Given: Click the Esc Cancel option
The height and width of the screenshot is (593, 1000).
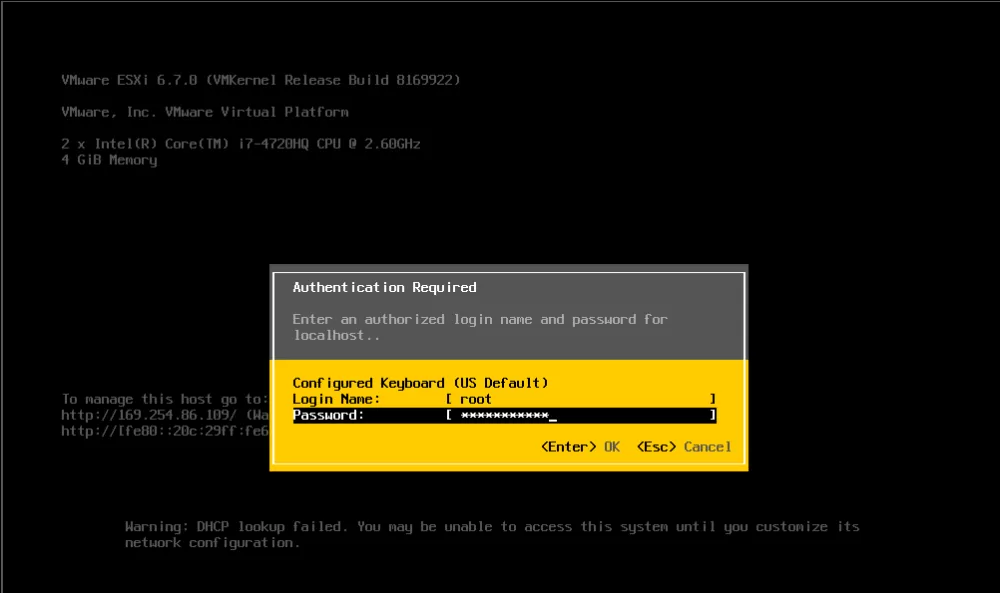Looking at the screenshot, I should (684, 447).
